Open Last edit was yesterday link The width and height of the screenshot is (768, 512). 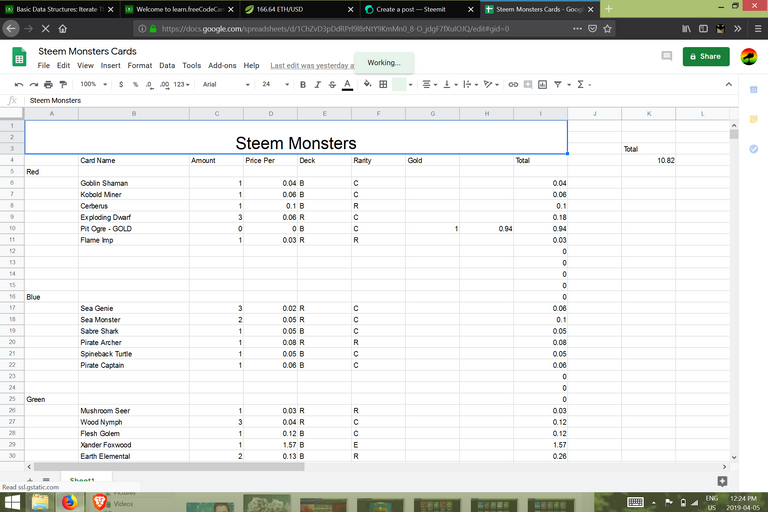click(x=312, y=66)
